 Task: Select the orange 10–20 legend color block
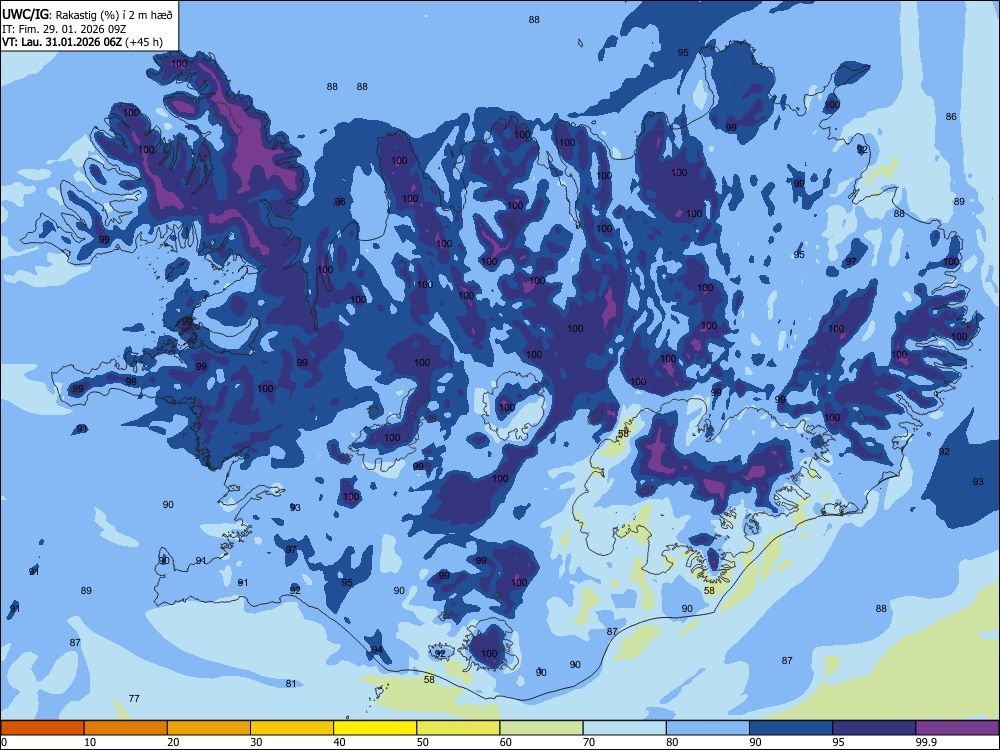(x=126, y=728)
